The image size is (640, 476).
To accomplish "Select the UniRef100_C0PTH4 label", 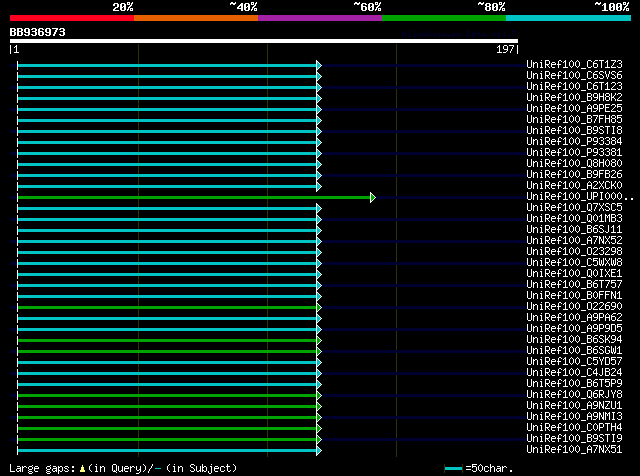I will 574,428.
